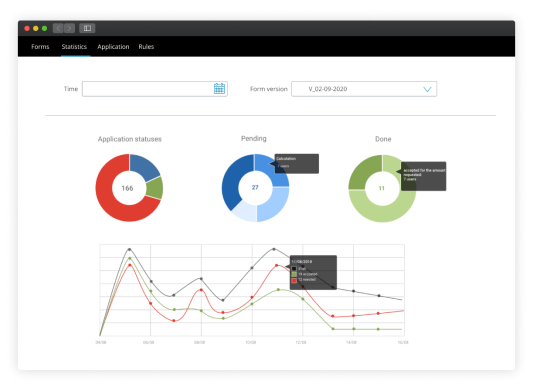Click the Done chart title

[383, 139]
